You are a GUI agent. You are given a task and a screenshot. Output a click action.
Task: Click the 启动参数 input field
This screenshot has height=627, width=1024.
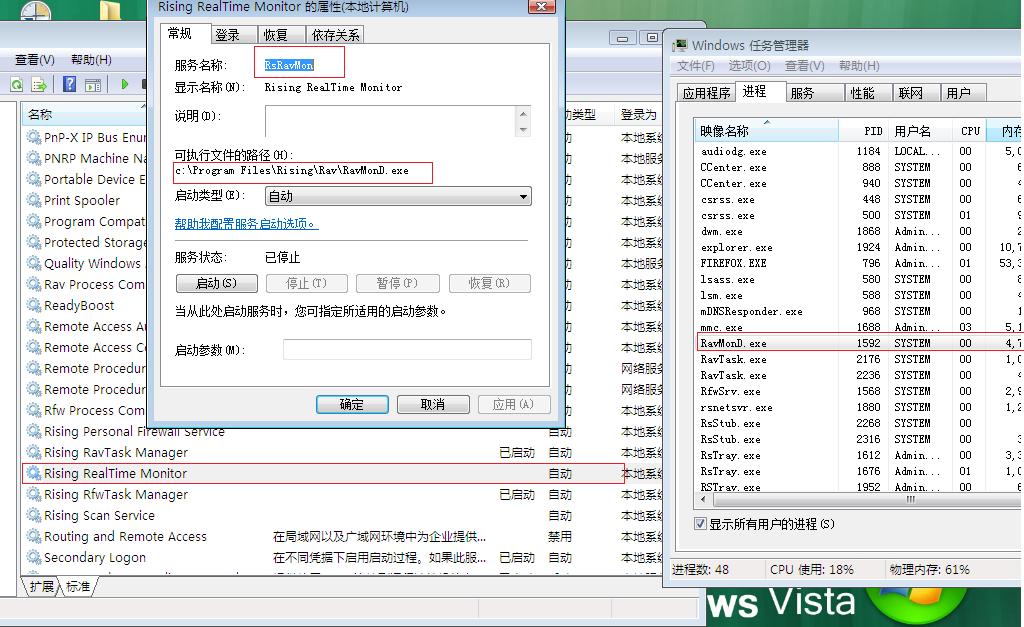tap(408, 349)
